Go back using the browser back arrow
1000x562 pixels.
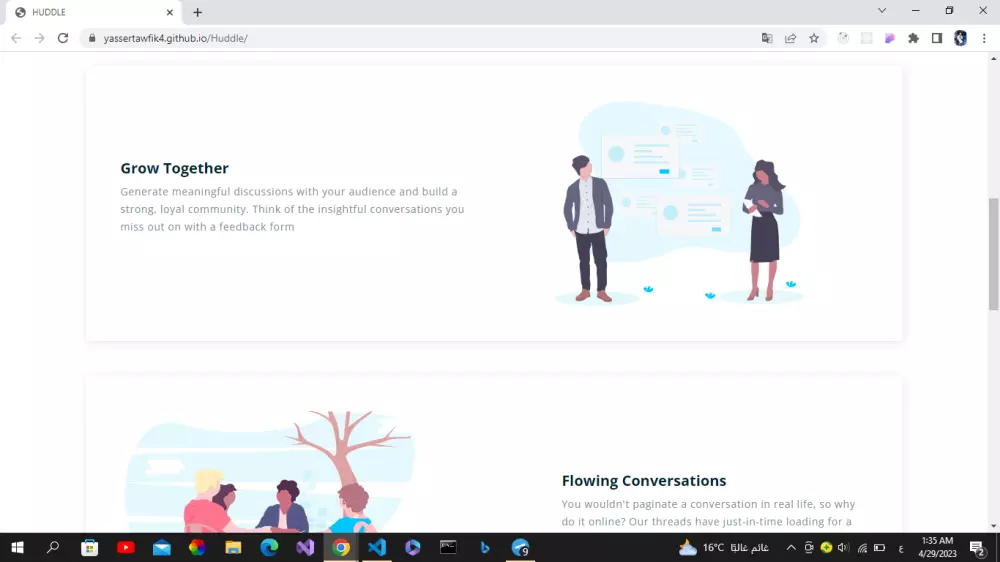[x=16, y=38]
